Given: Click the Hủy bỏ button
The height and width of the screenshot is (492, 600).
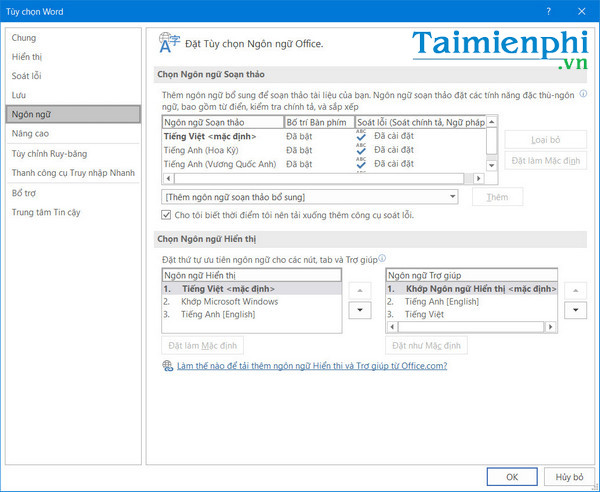Looking at the screenshot, I should coord(569,477).
